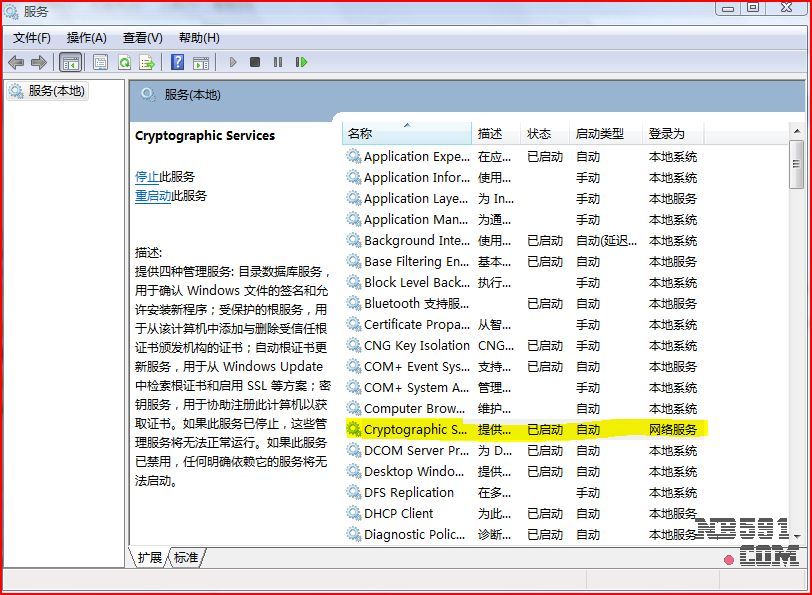
Task: Select 服务(本地) in the left tree
Action: click(56, 91)
